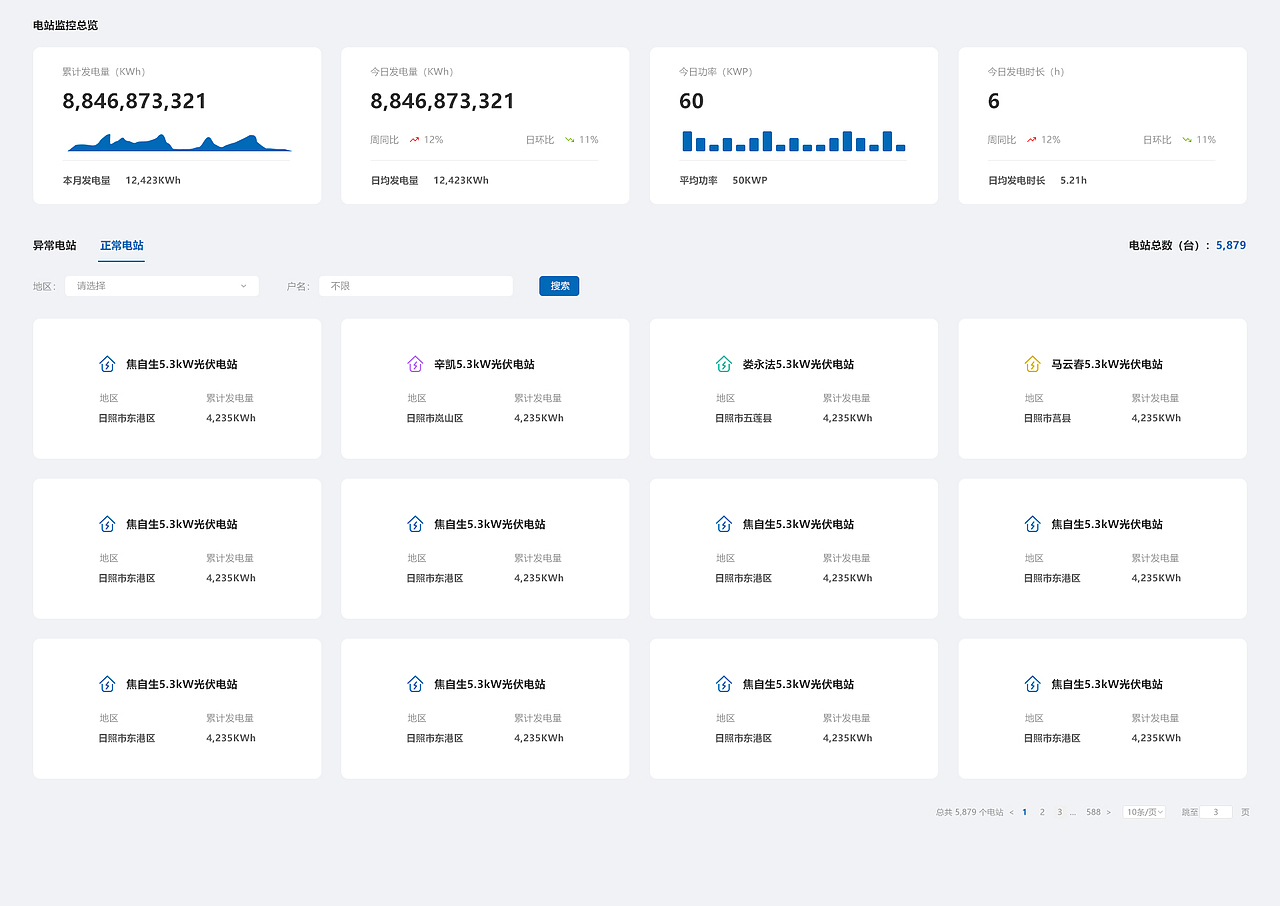Click the 日照市岚山区 region text
The width and height of the screenshot is (1280, 906).
coord(435,418)
